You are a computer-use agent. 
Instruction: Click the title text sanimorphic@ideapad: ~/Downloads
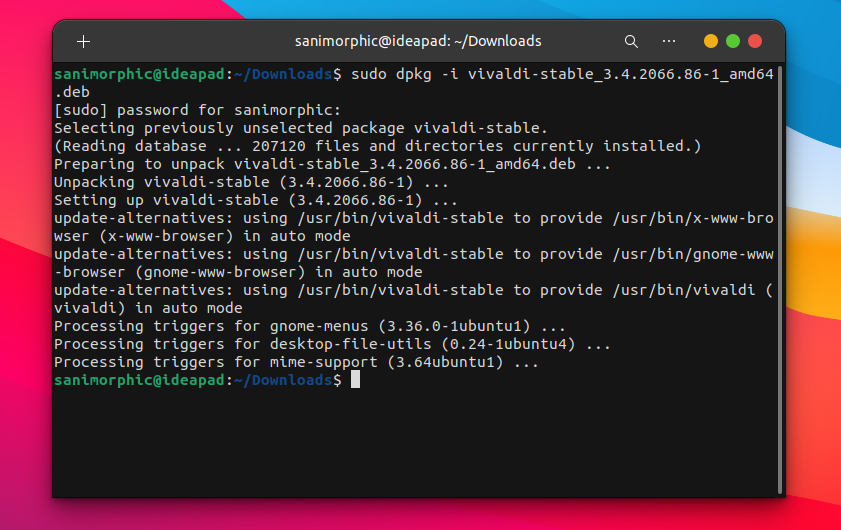pyautogui.click(x=418, y=41)
